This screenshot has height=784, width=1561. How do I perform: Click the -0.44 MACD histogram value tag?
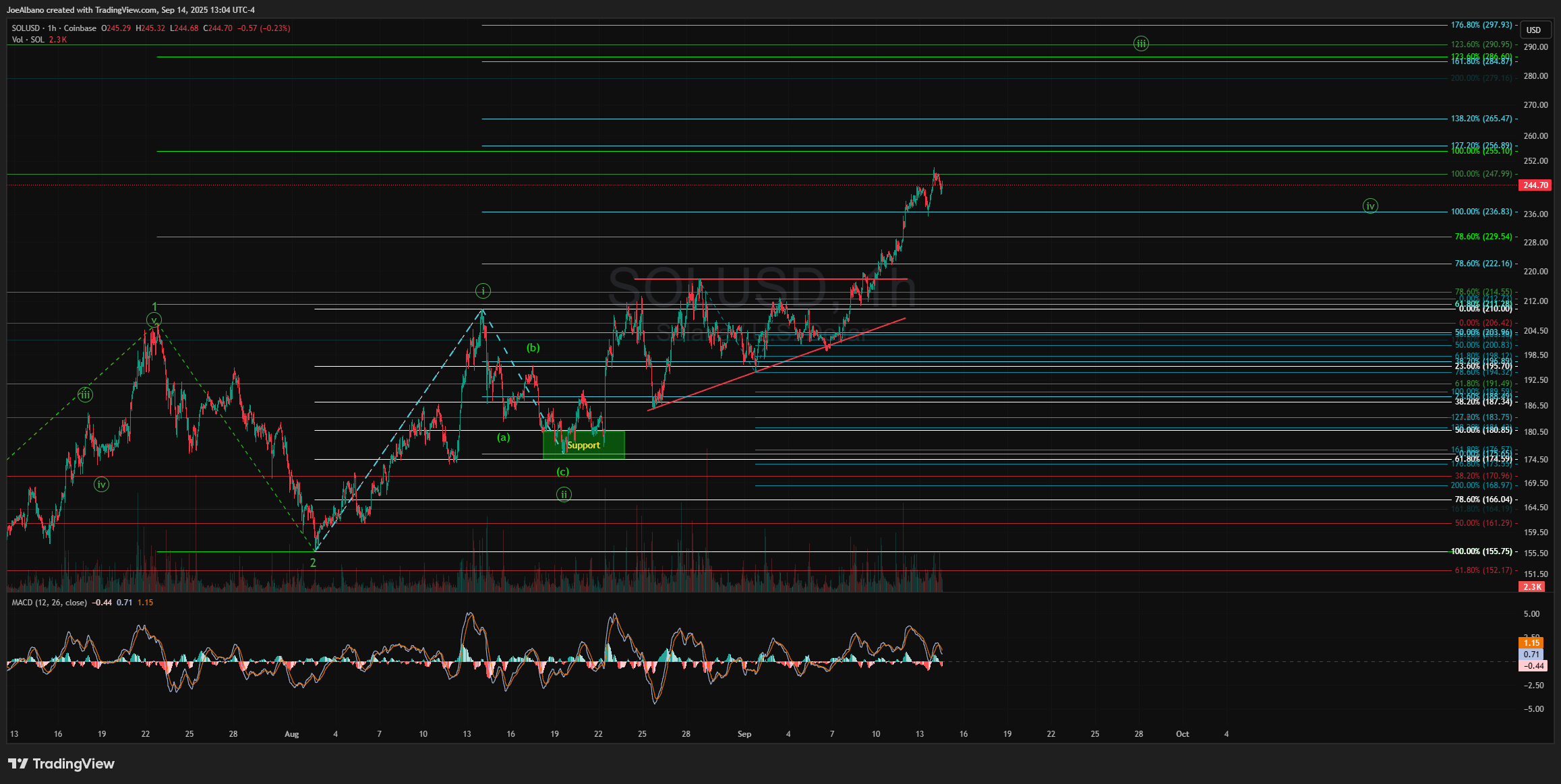click(1531, 666)
